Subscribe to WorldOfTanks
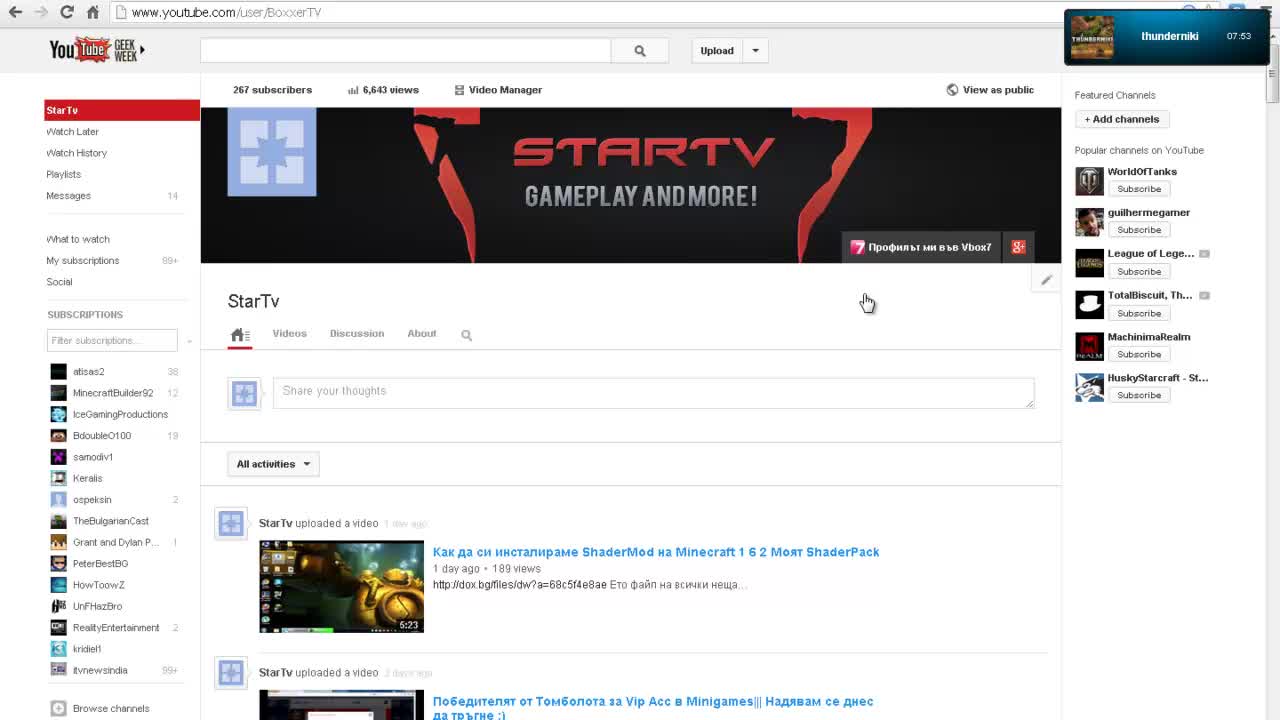This screenshot has width=1280, height=720. 1139,189
